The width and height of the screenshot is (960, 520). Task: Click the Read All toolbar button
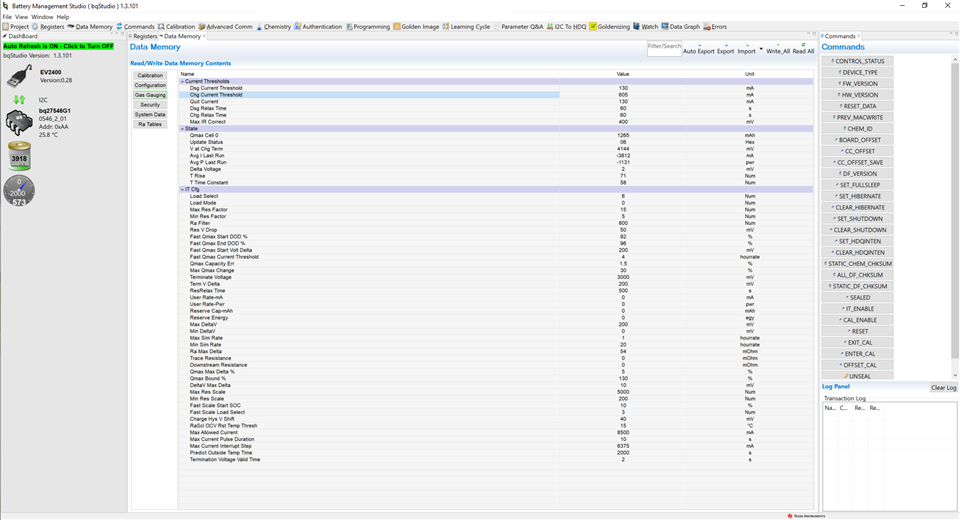click(x=803, y=49)
